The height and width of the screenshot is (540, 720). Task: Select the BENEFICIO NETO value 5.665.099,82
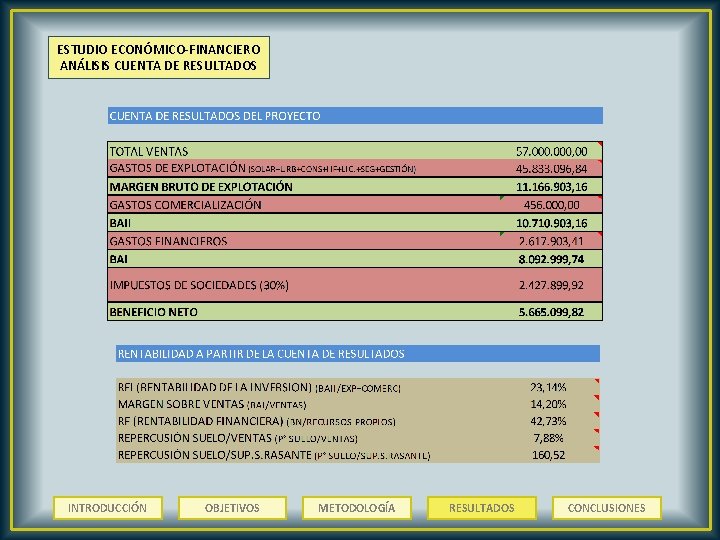(551, 312)
